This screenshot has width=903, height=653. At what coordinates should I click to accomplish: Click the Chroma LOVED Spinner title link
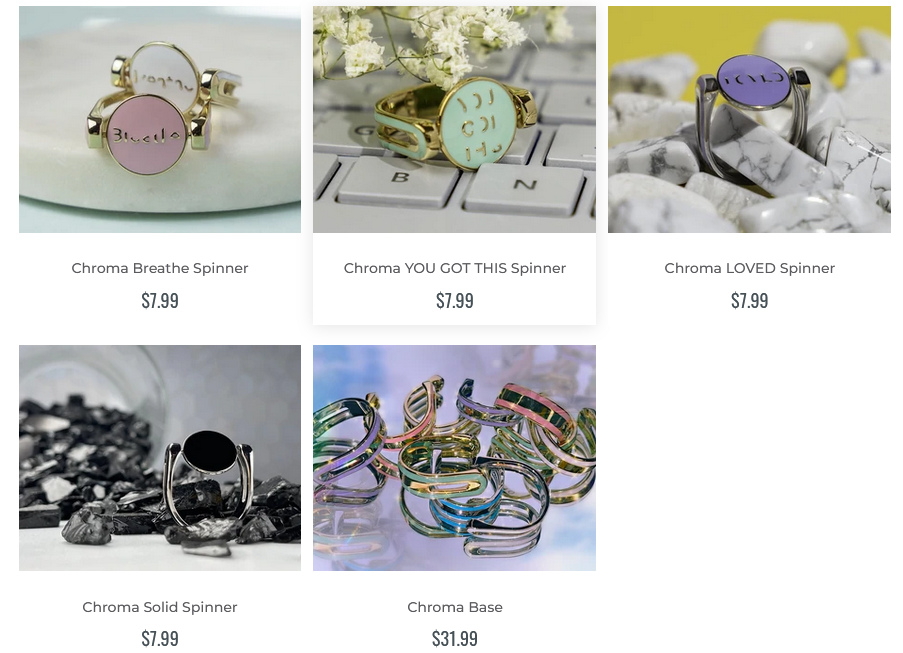(x=749, y=268)
